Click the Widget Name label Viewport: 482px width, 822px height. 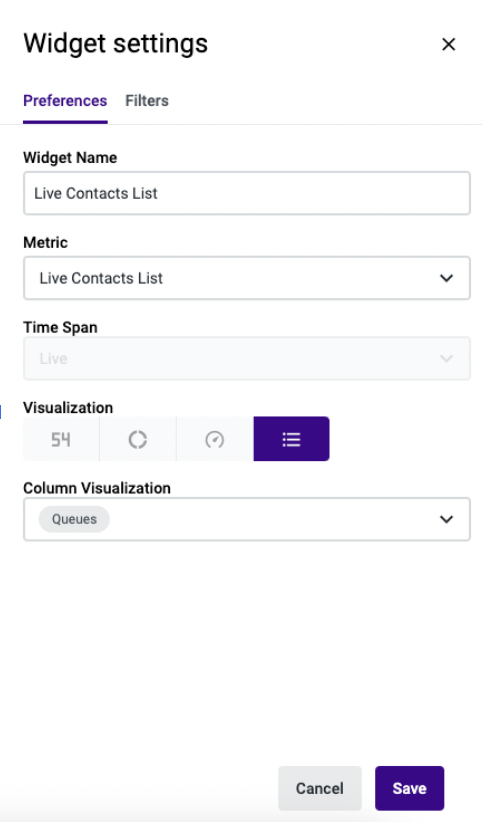tap(70, 157)
